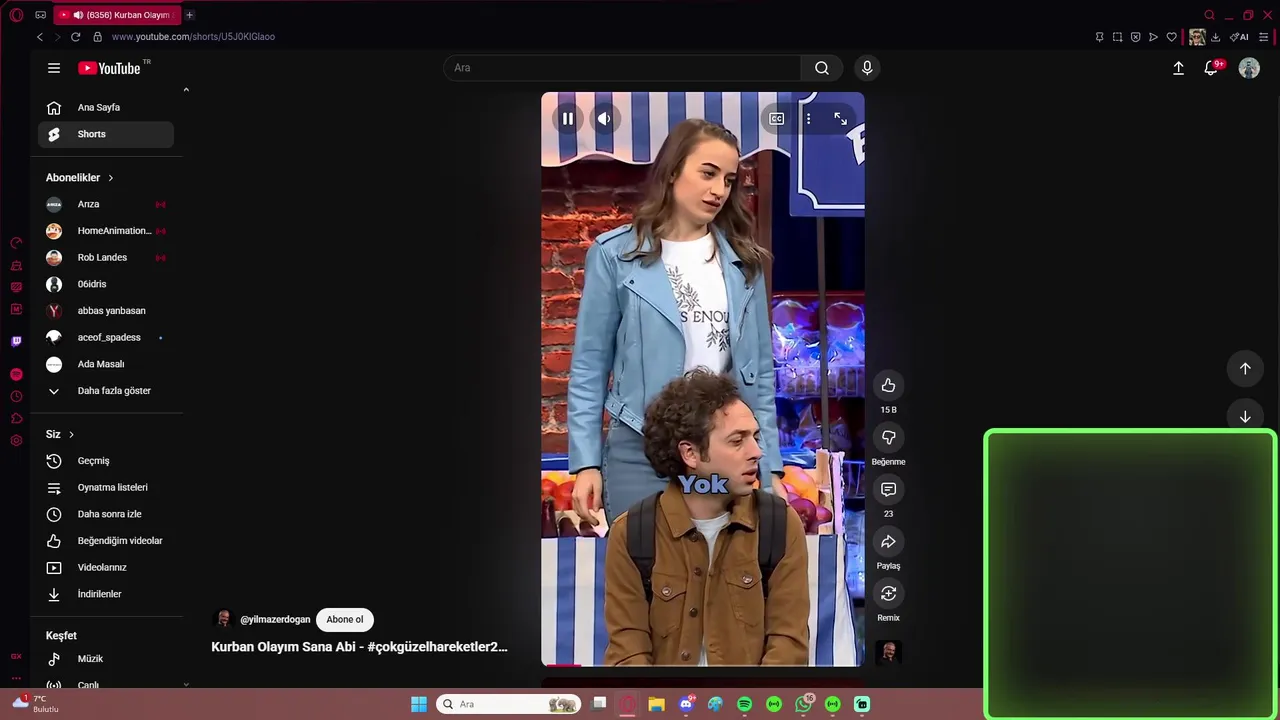The height and width of the screenshot is (720, 1280).
Task: Open Geçmiş watch history
Action: point(106,461)
